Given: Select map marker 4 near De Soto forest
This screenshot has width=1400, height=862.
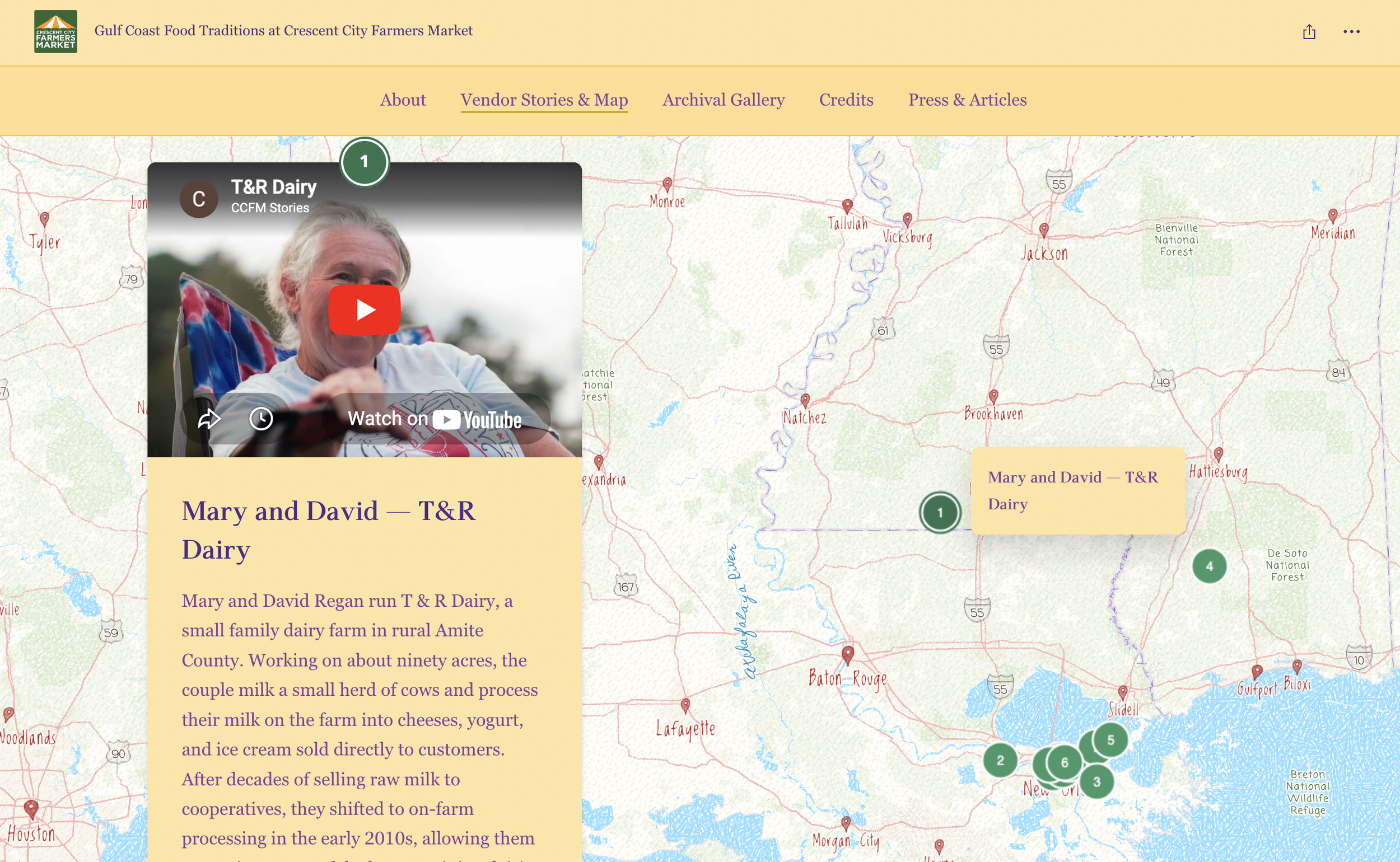Looking at the screenshot, I should pos(1209,566).
